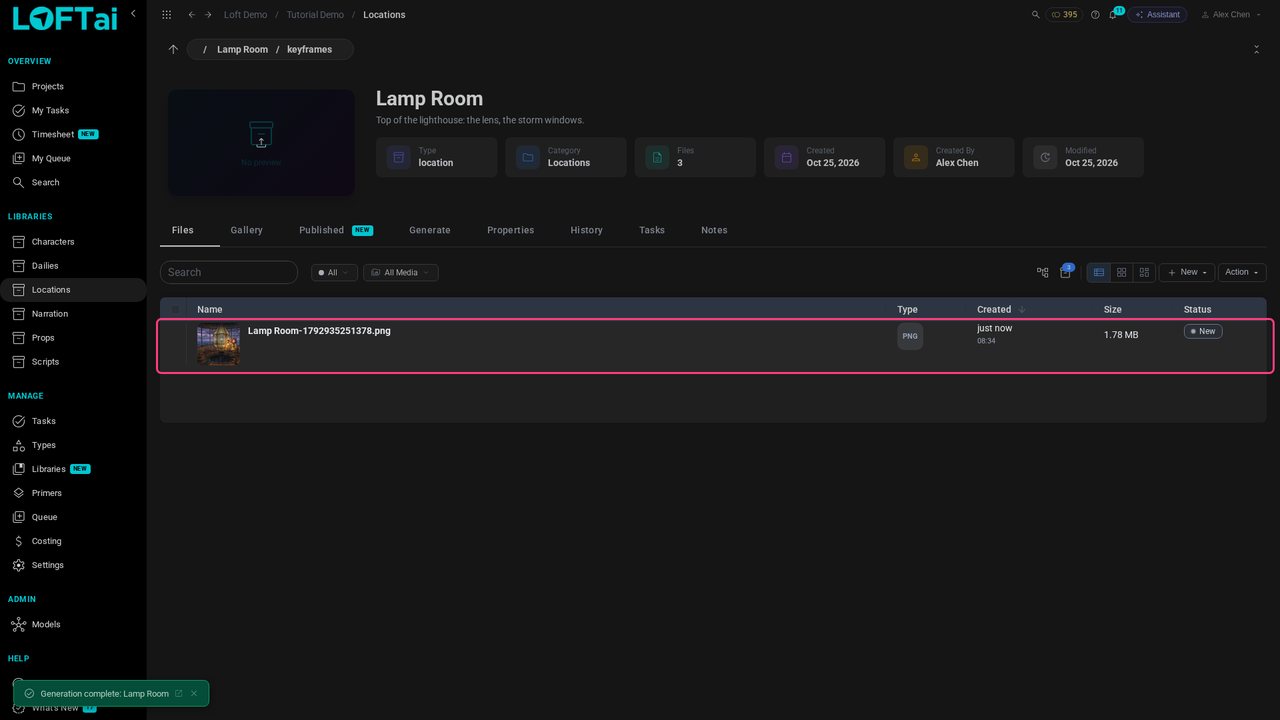
Task: Switch to the Properties tab
Action: pyautogui.click(x=510, y=230)
